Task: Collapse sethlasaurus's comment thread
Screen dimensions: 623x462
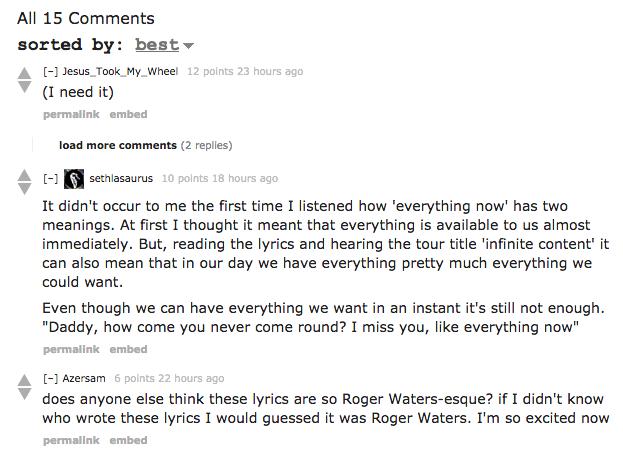Action: click(x=50, y=178)
